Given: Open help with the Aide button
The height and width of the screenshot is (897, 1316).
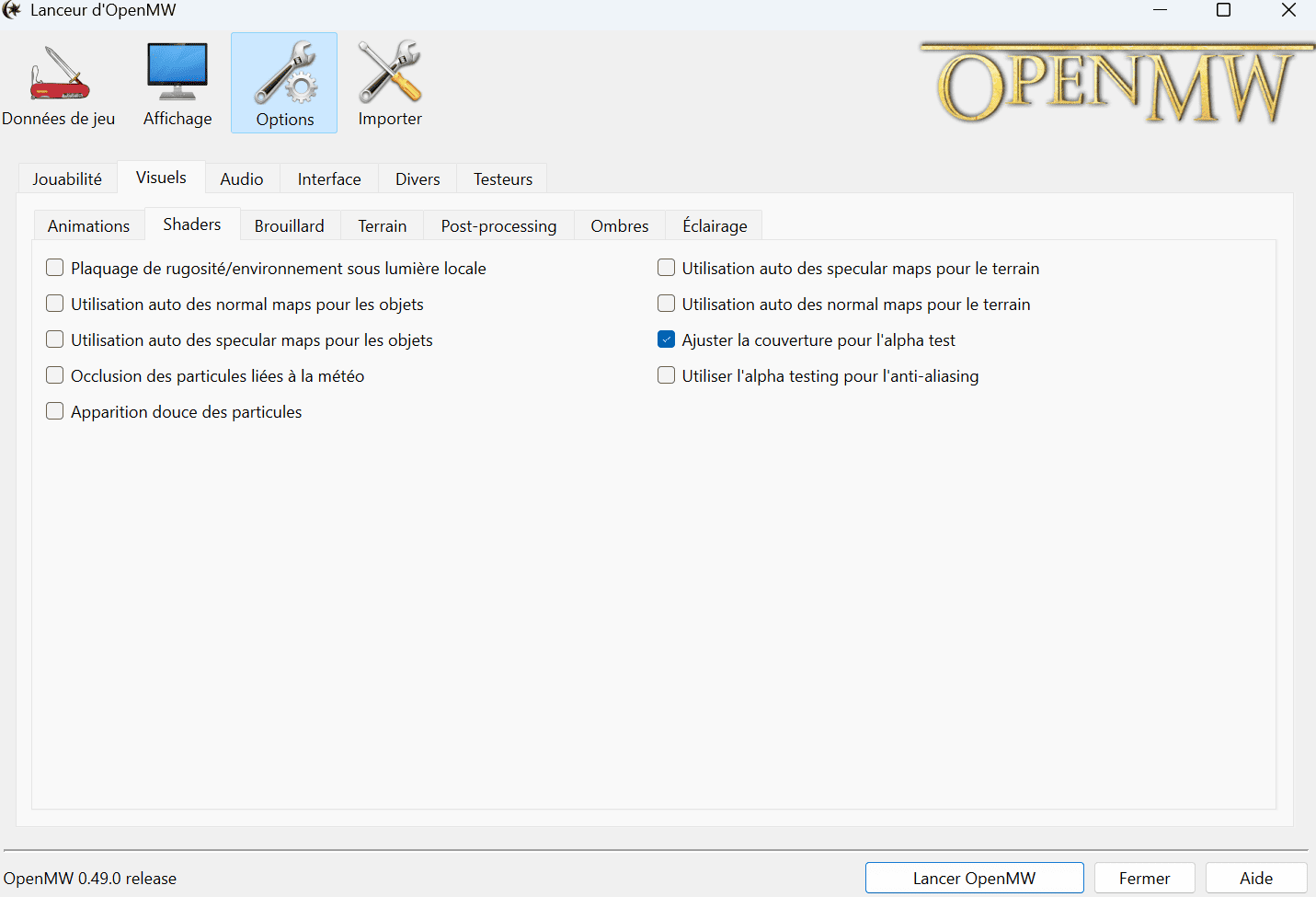Looking at the screenshot, I should [x=1256, y=879].
